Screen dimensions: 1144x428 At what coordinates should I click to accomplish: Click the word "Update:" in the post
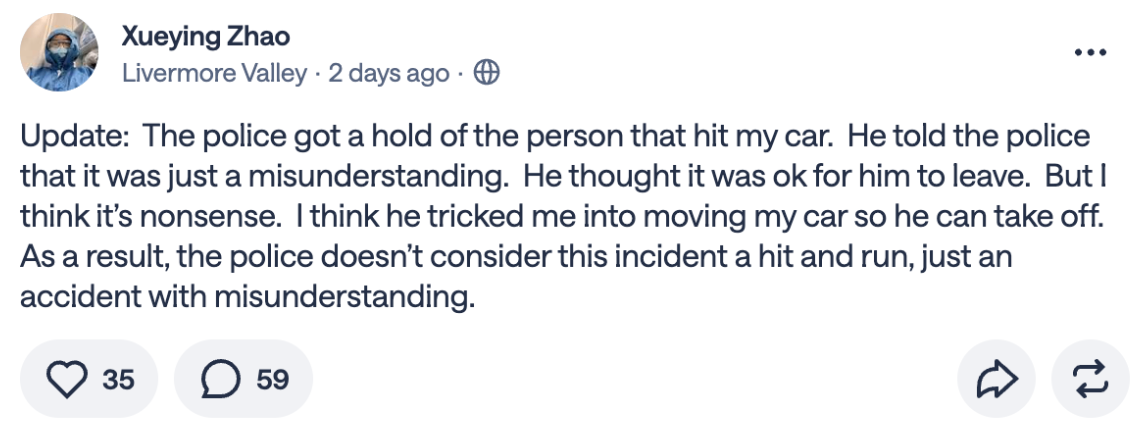click(x=63, y=138)
